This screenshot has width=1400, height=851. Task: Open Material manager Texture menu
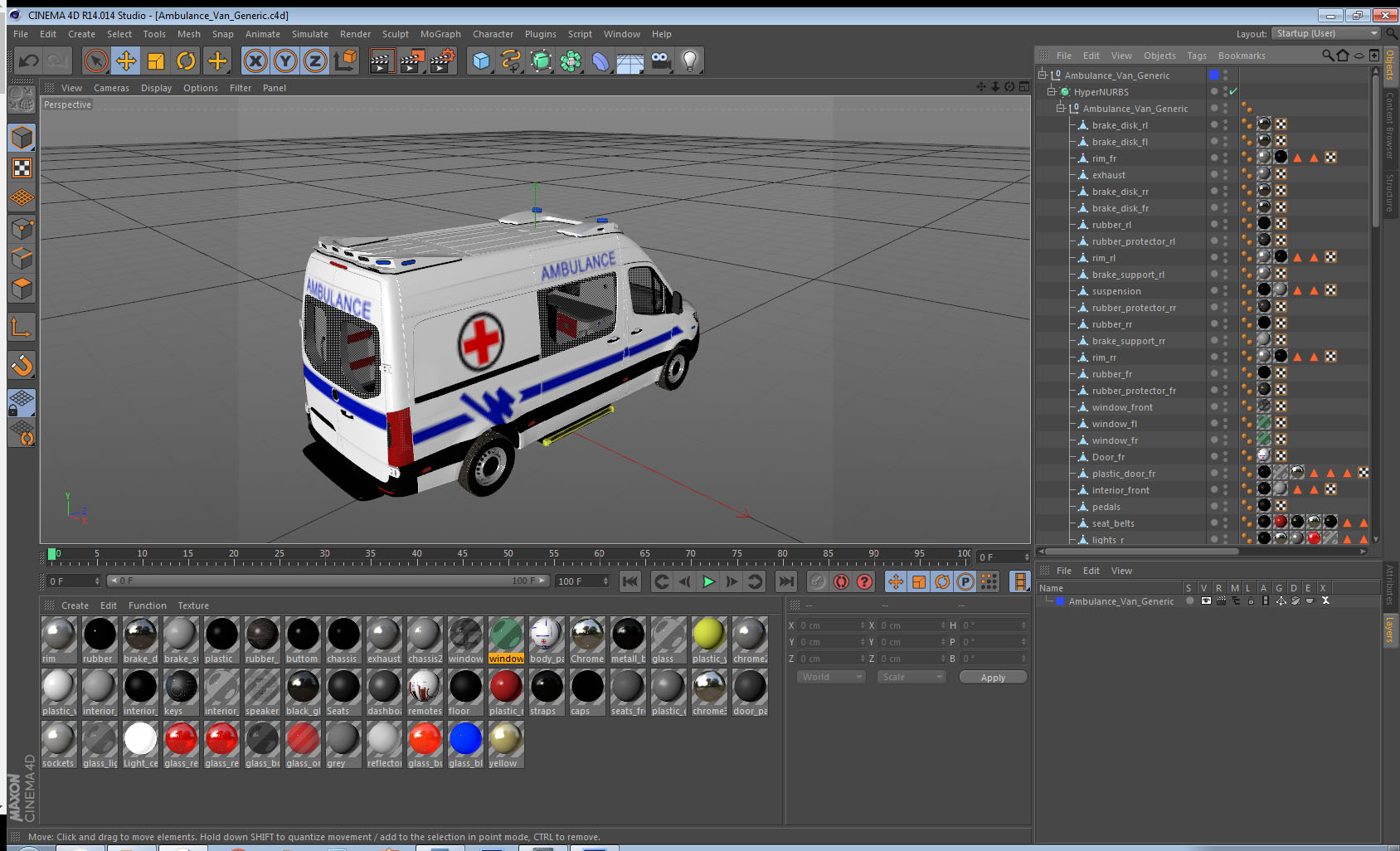click(x=193, y=605)
